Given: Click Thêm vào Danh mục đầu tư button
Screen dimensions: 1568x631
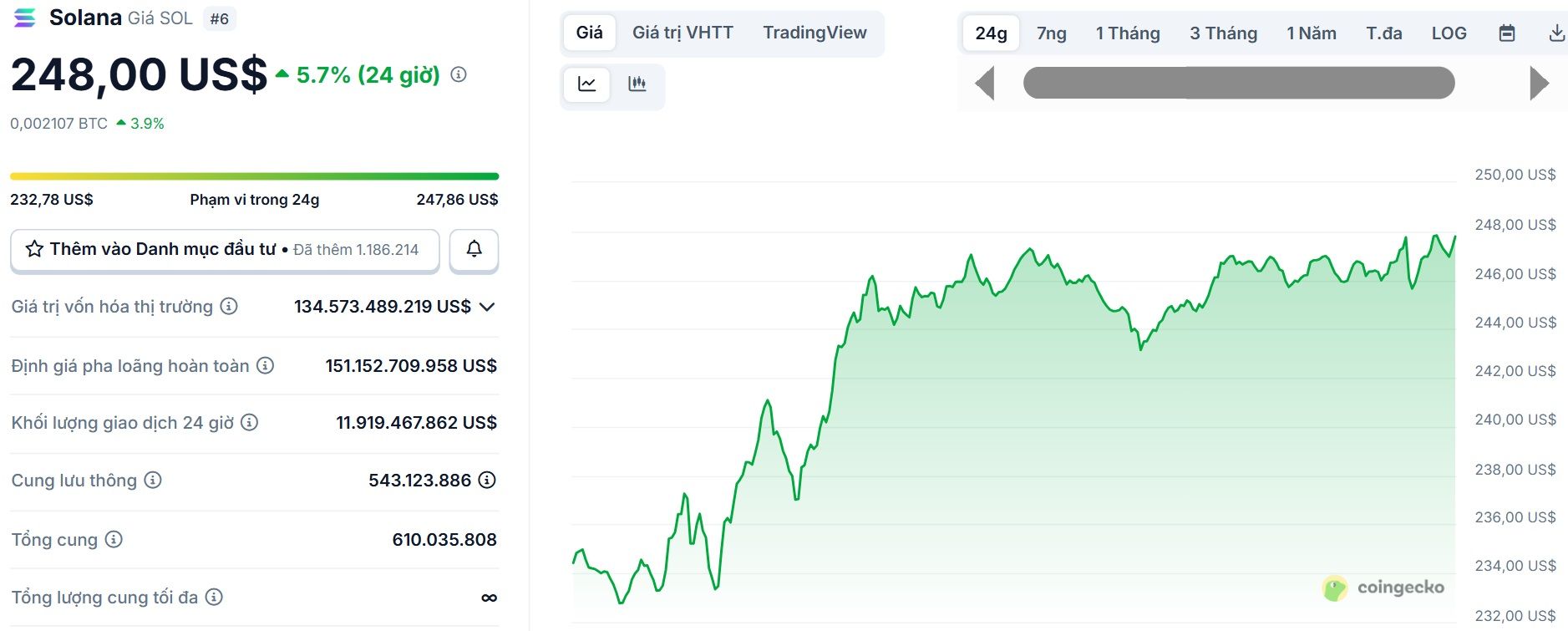Looking at the screenshot, I should [225, 249].
